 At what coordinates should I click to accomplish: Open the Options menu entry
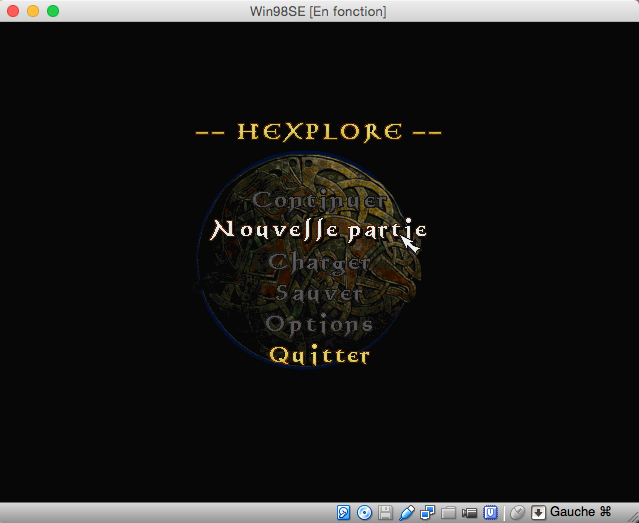click(x=319, y=325)
